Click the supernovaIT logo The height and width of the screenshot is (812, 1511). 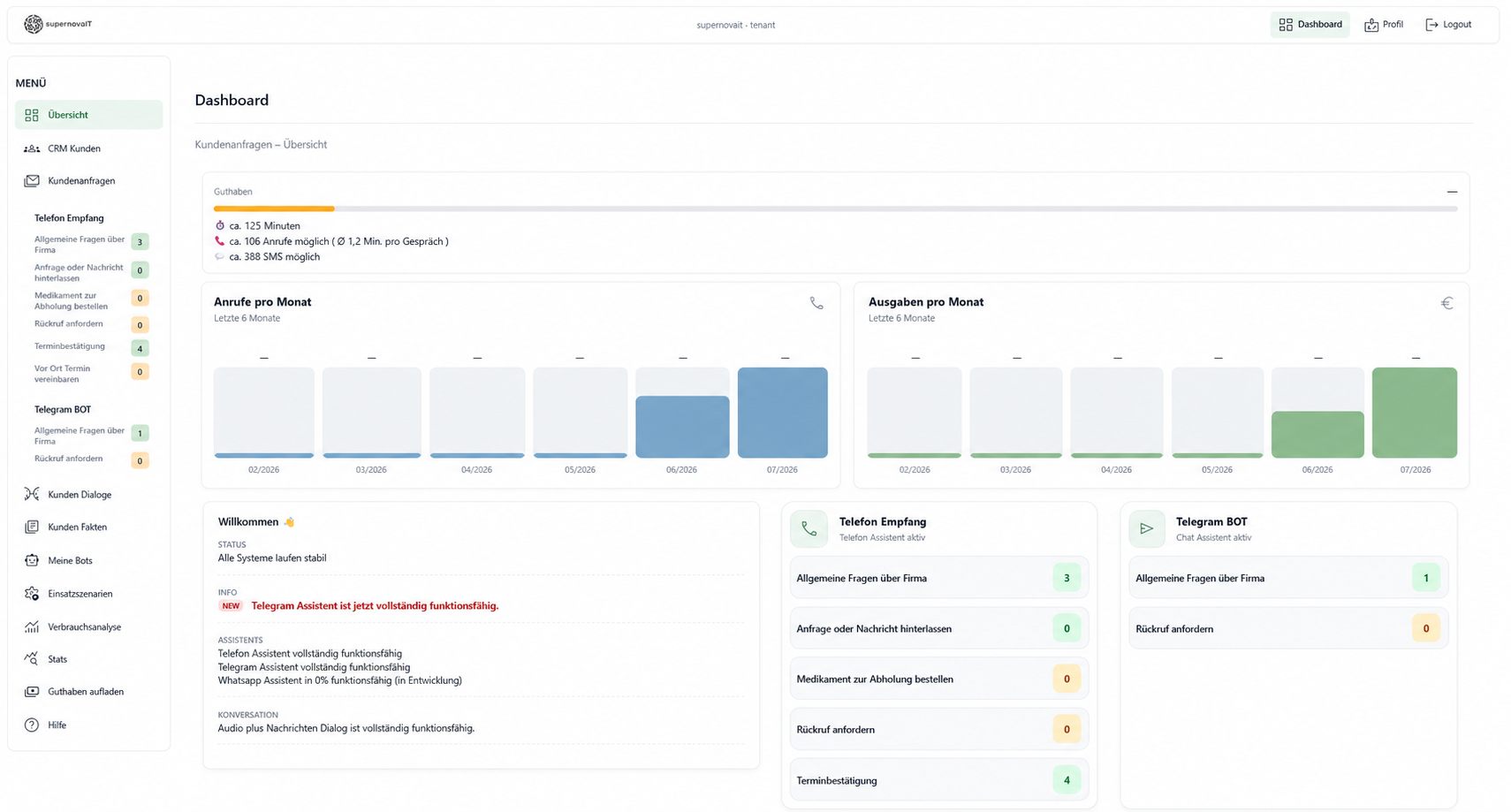(58, 24)
